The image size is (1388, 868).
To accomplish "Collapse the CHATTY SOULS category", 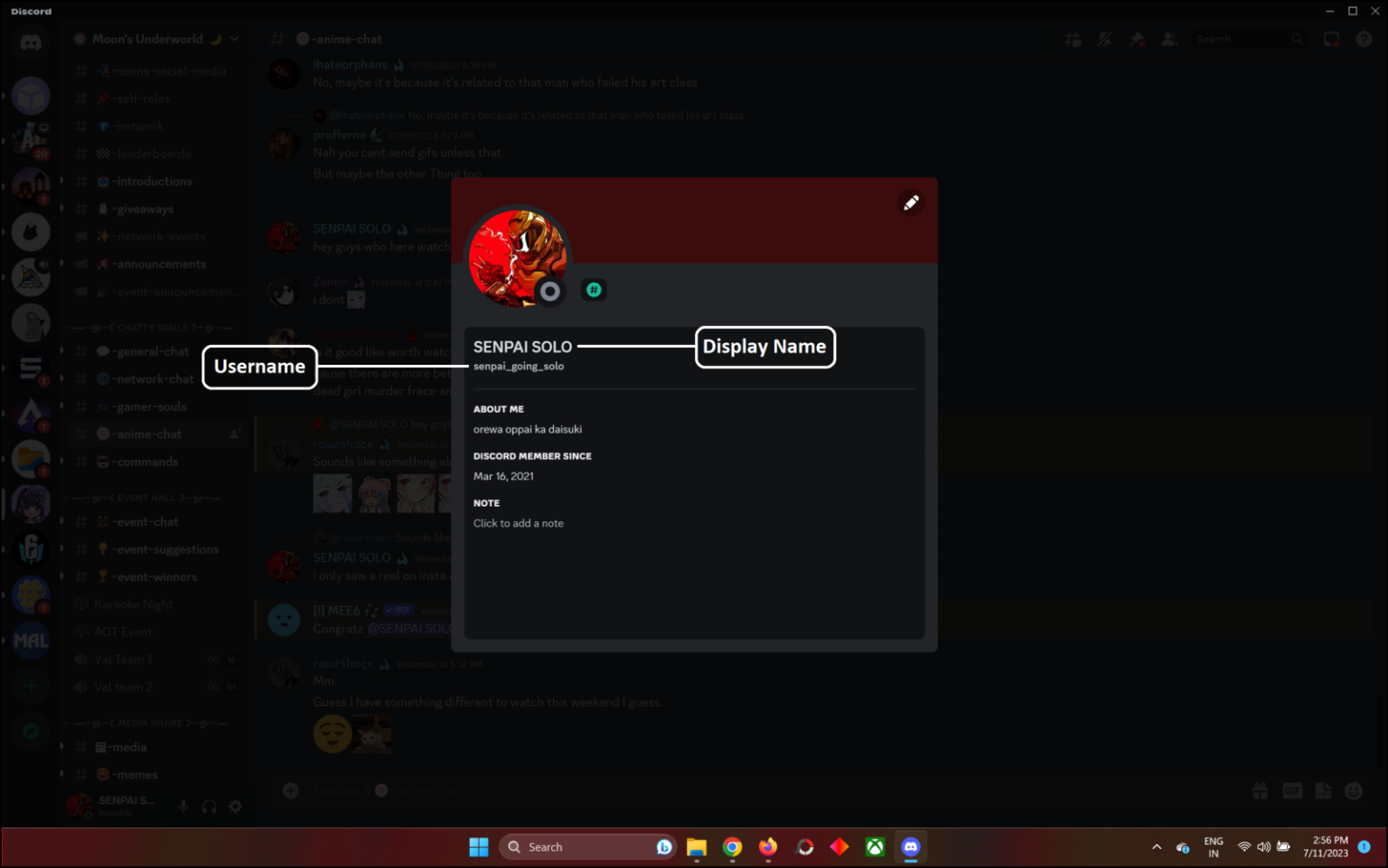I will coord(145,327).
